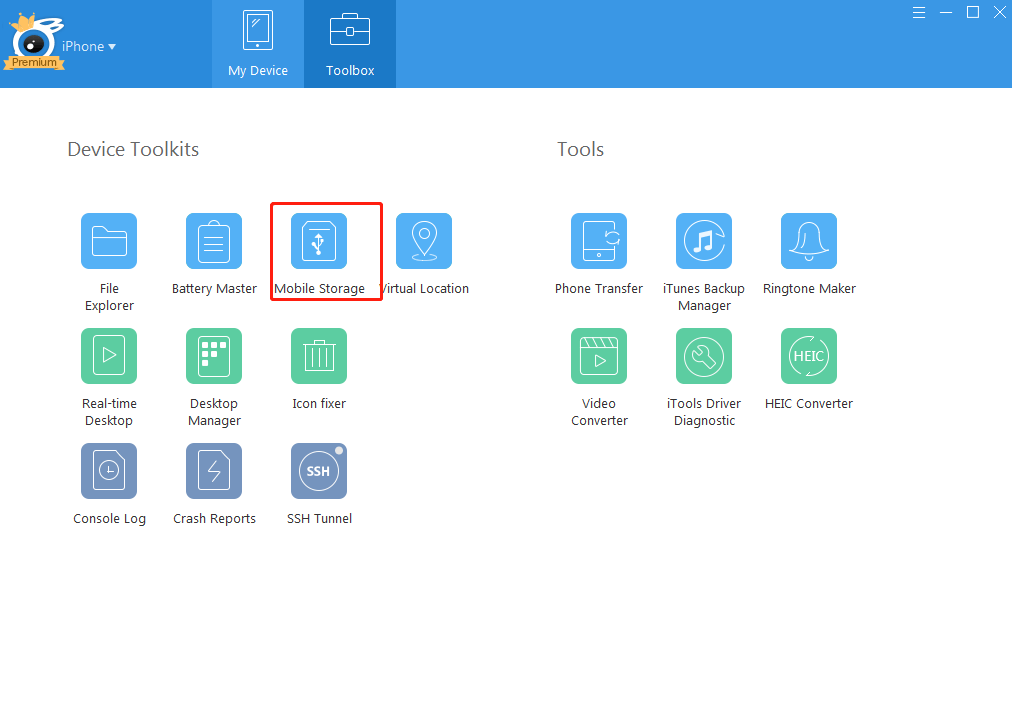This screenshot has width=1012, height=710.
Task: Open iTunes Backup Manager
Action: [704, 240]
